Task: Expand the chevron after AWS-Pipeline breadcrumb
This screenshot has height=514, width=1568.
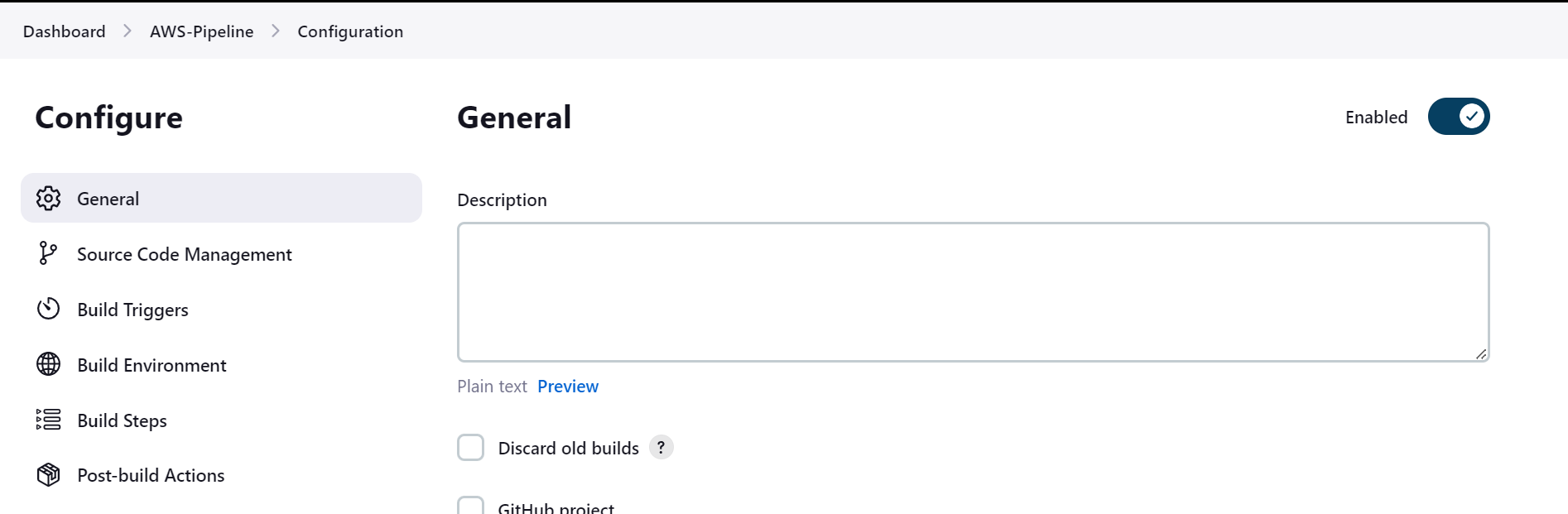Action: 276,31
